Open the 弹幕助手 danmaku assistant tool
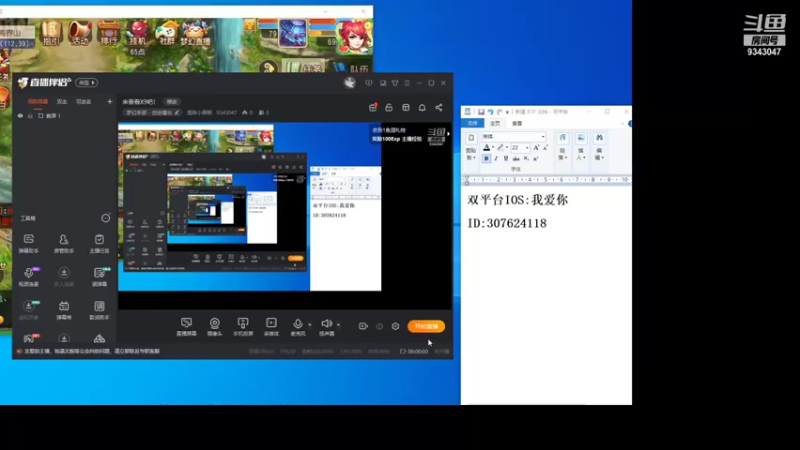 (29, 244)
